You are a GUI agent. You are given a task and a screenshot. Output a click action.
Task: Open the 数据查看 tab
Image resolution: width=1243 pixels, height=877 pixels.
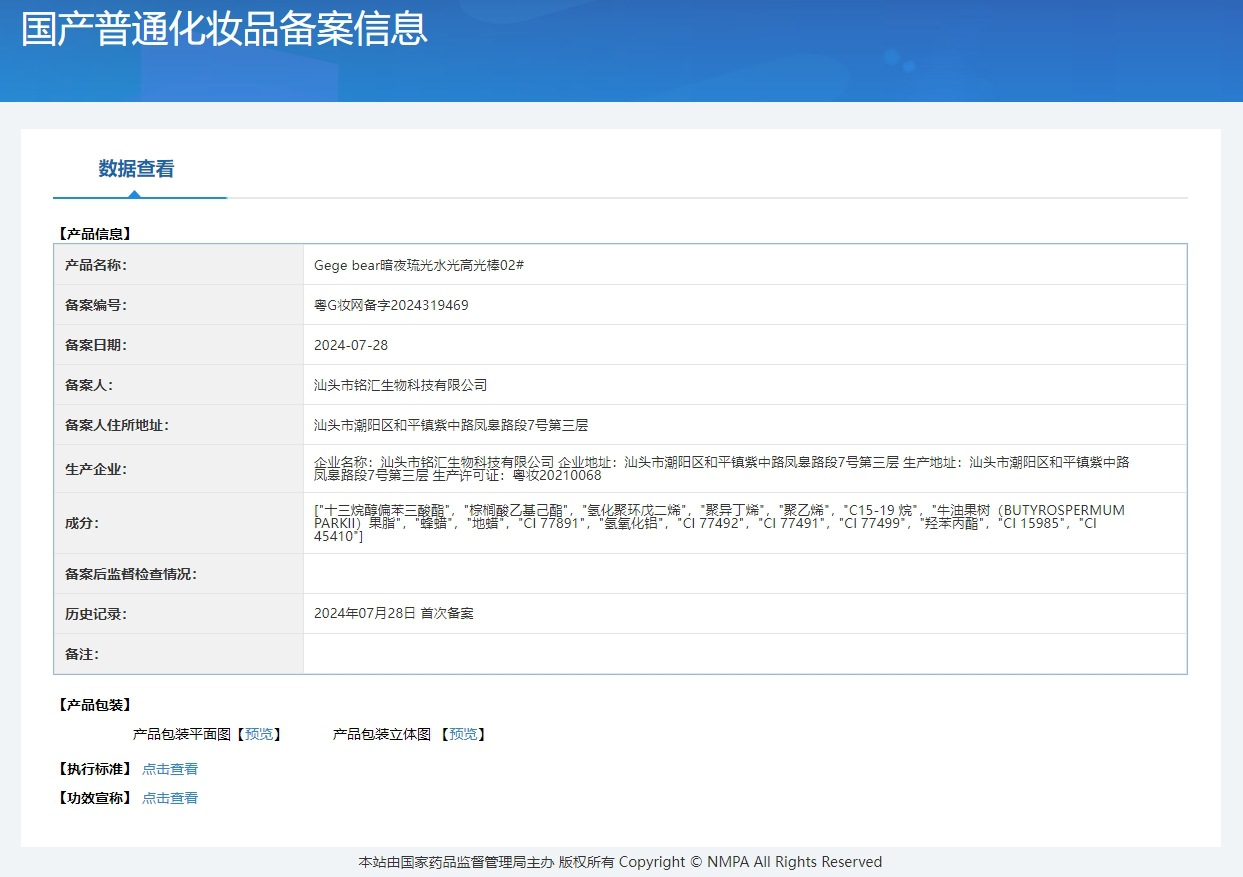(137, 169)
